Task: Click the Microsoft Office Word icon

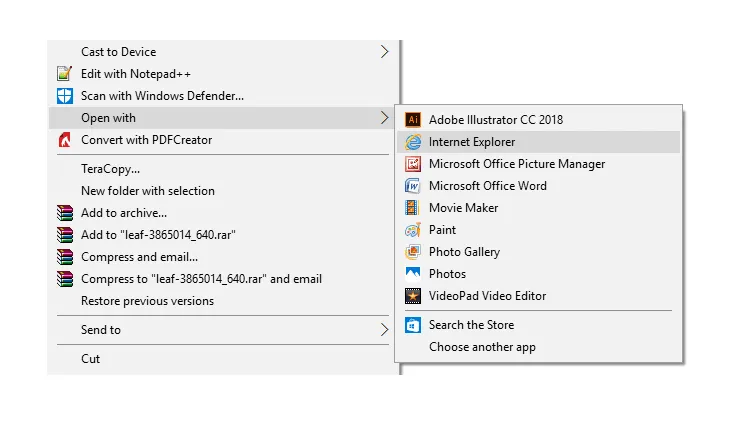Action: point(413,186)
